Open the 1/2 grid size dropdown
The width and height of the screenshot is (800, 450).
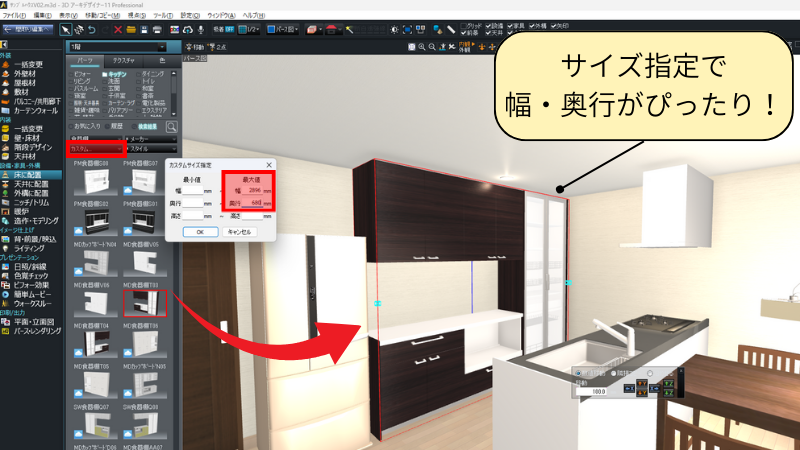tap(249, 30)
